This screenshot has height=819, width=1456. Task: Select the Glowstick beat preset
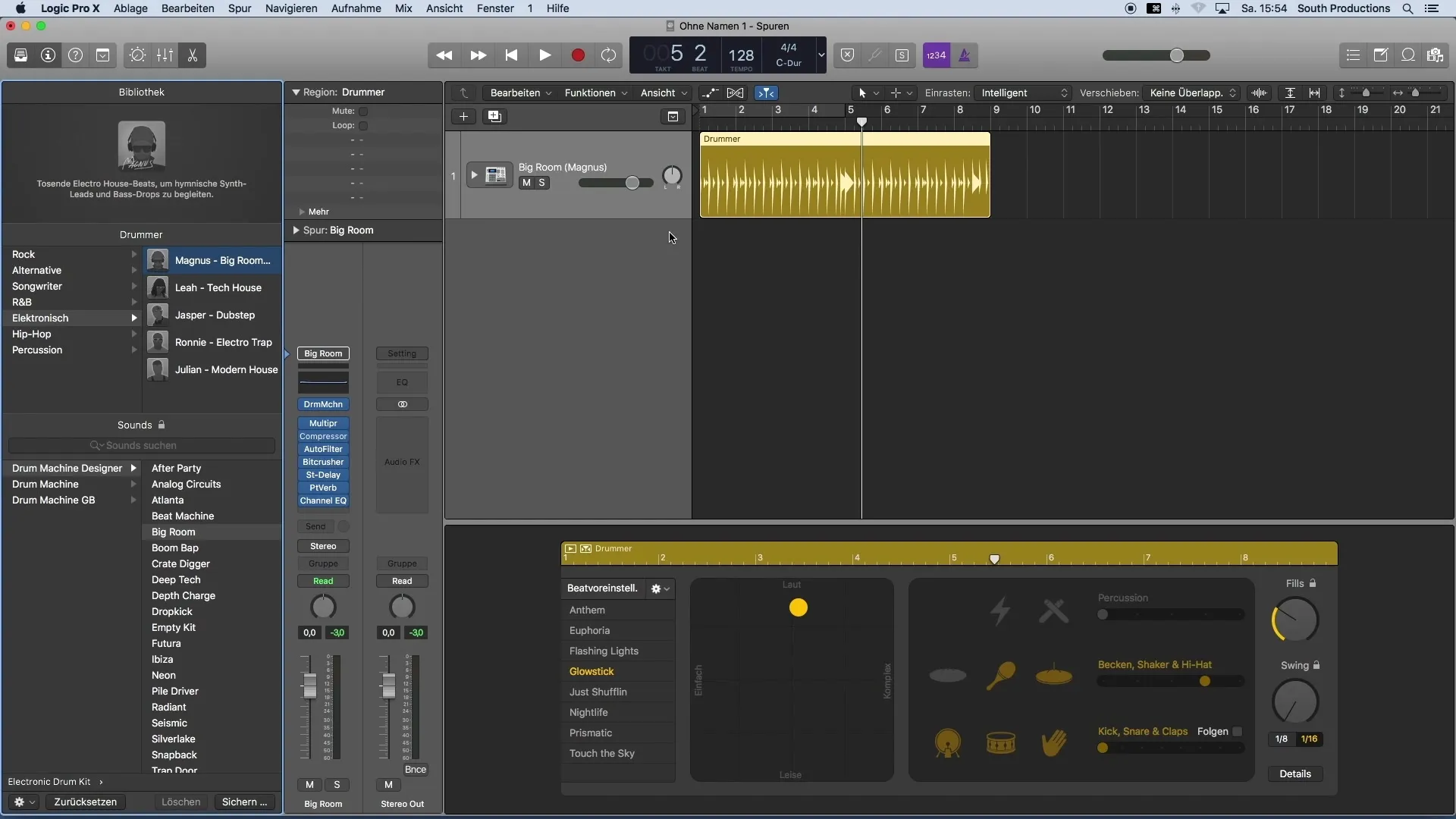point(591,671)
